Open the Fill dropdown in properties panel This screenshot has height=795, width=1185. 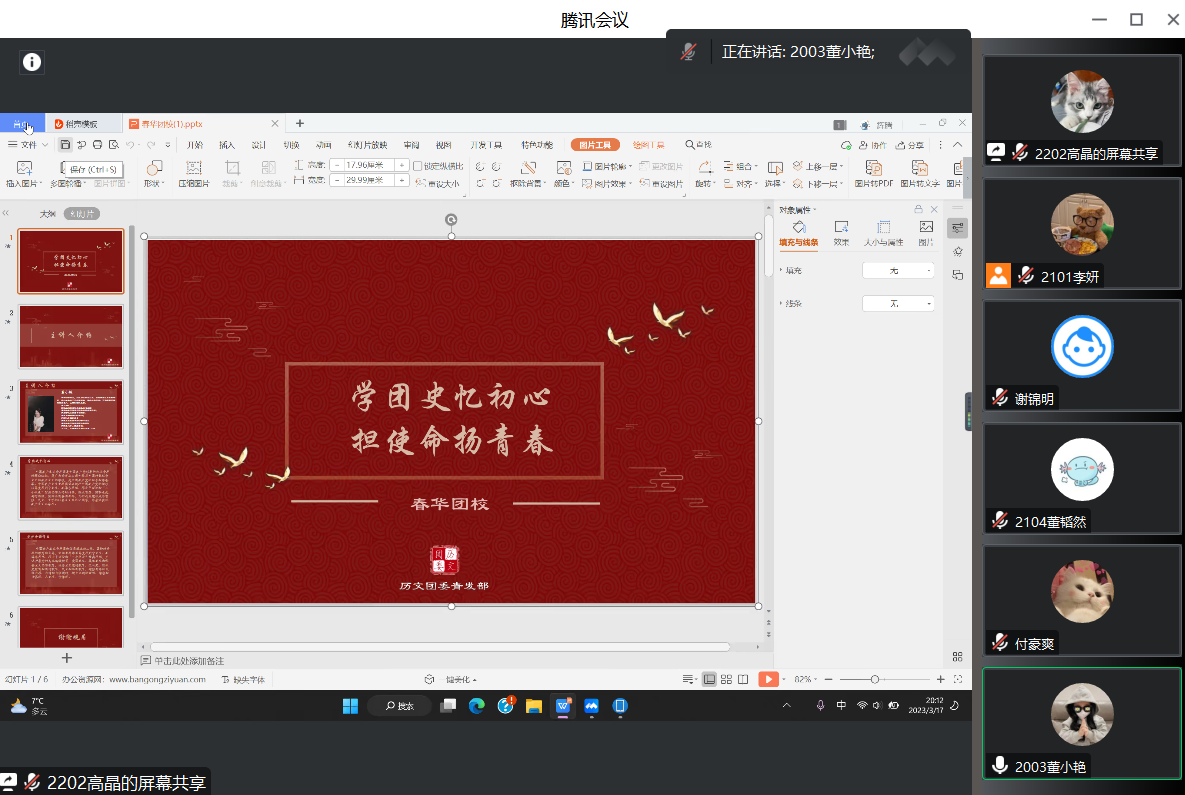pyautogui.click(x=898, y=271)
